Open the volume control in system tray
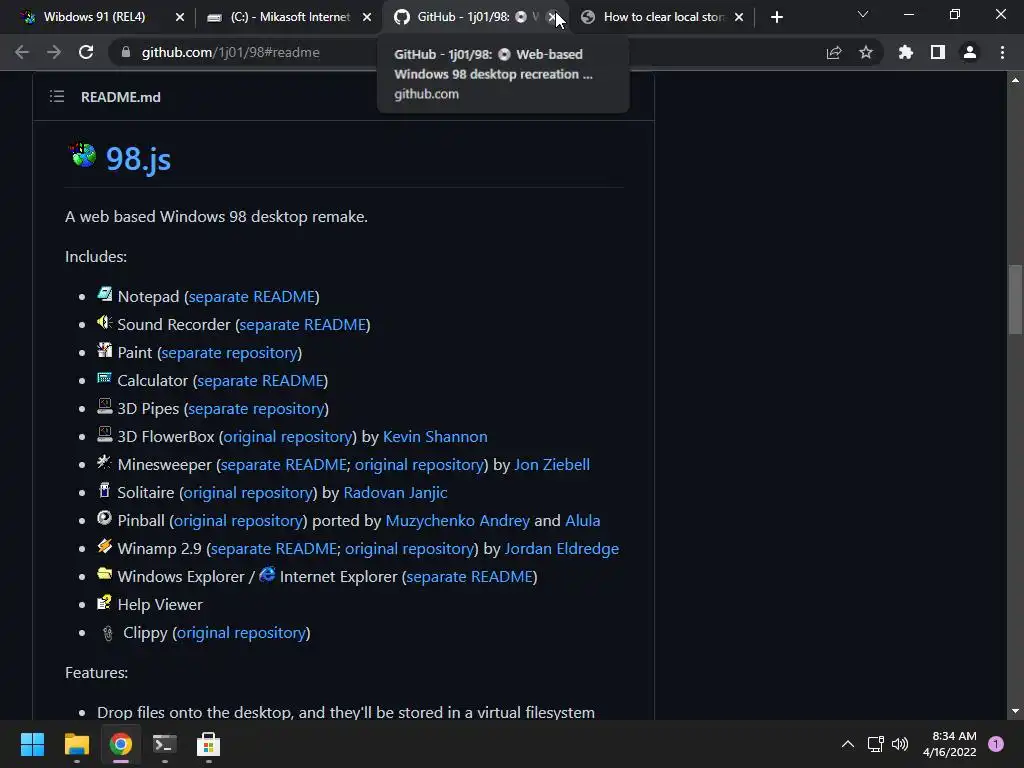 pyautogui.click(x=900, y=744)
